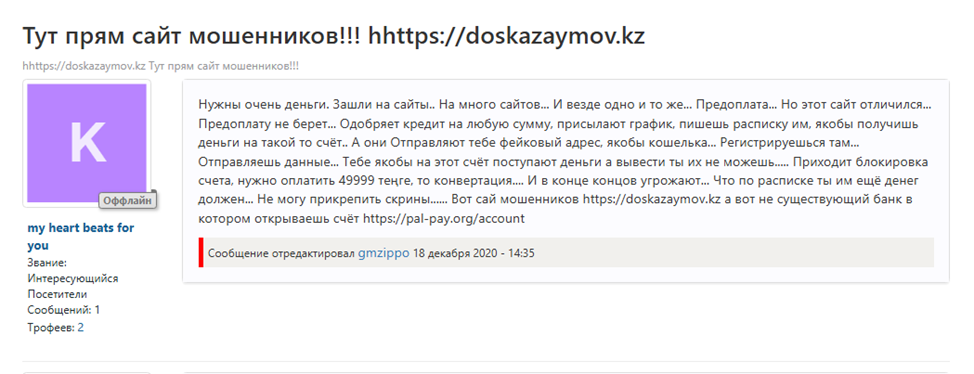Open editor gmzippo's profile link
This screenshot has height=374, width=974.
383,253
